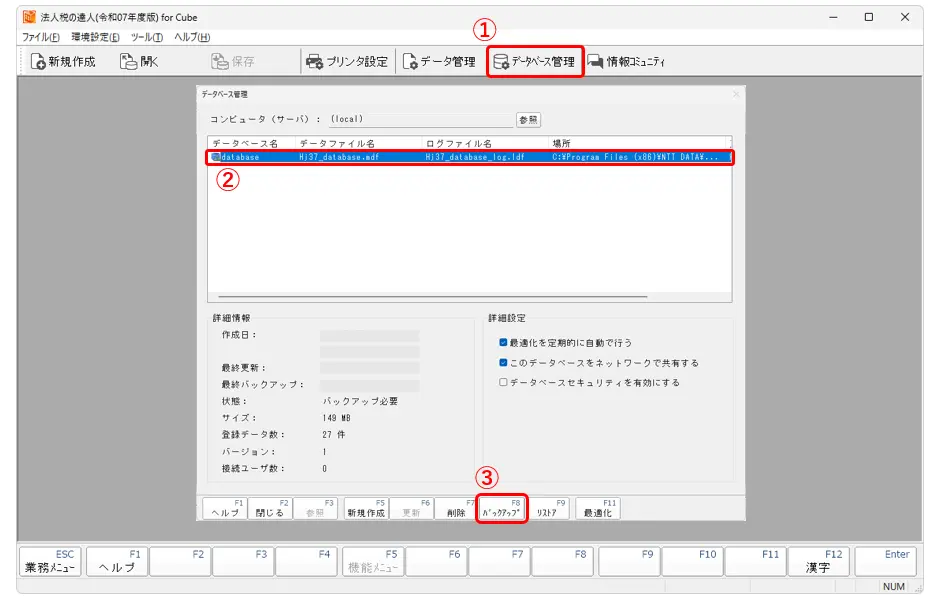931x602 pixels.
Task: Open the 環境設定(E) menu
Action: [95, 37]
